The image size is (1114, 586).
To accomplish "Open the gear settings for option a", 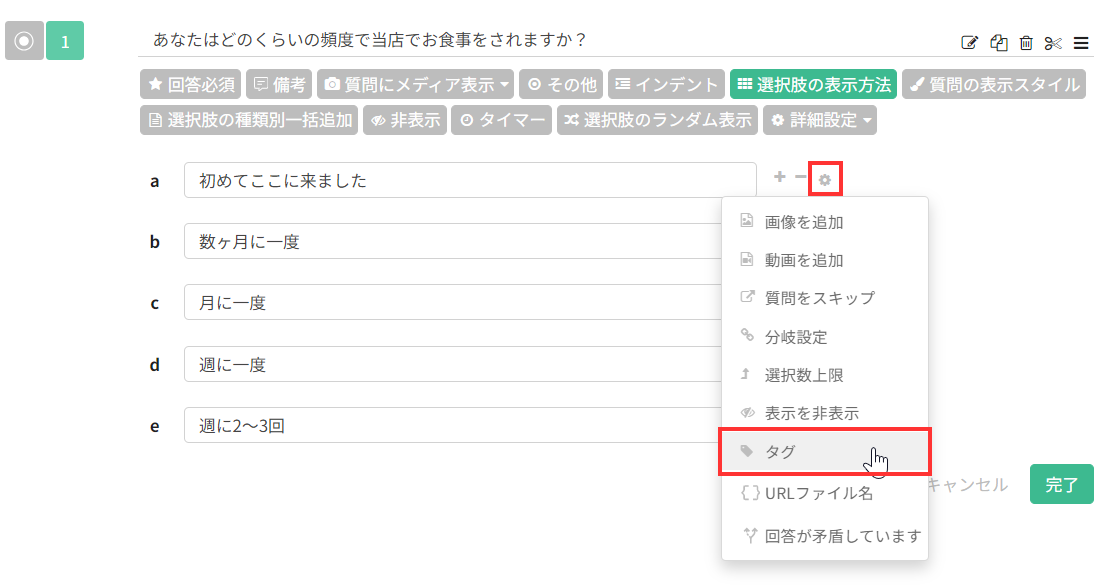I will point(824,180).
